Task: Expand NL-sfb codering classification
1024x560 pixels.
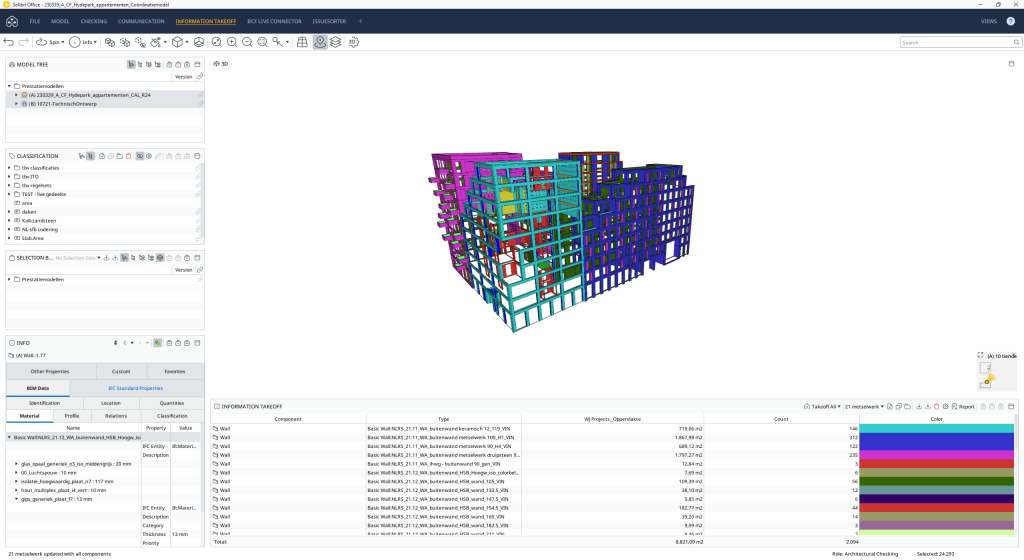Action: tap(9, 230)
